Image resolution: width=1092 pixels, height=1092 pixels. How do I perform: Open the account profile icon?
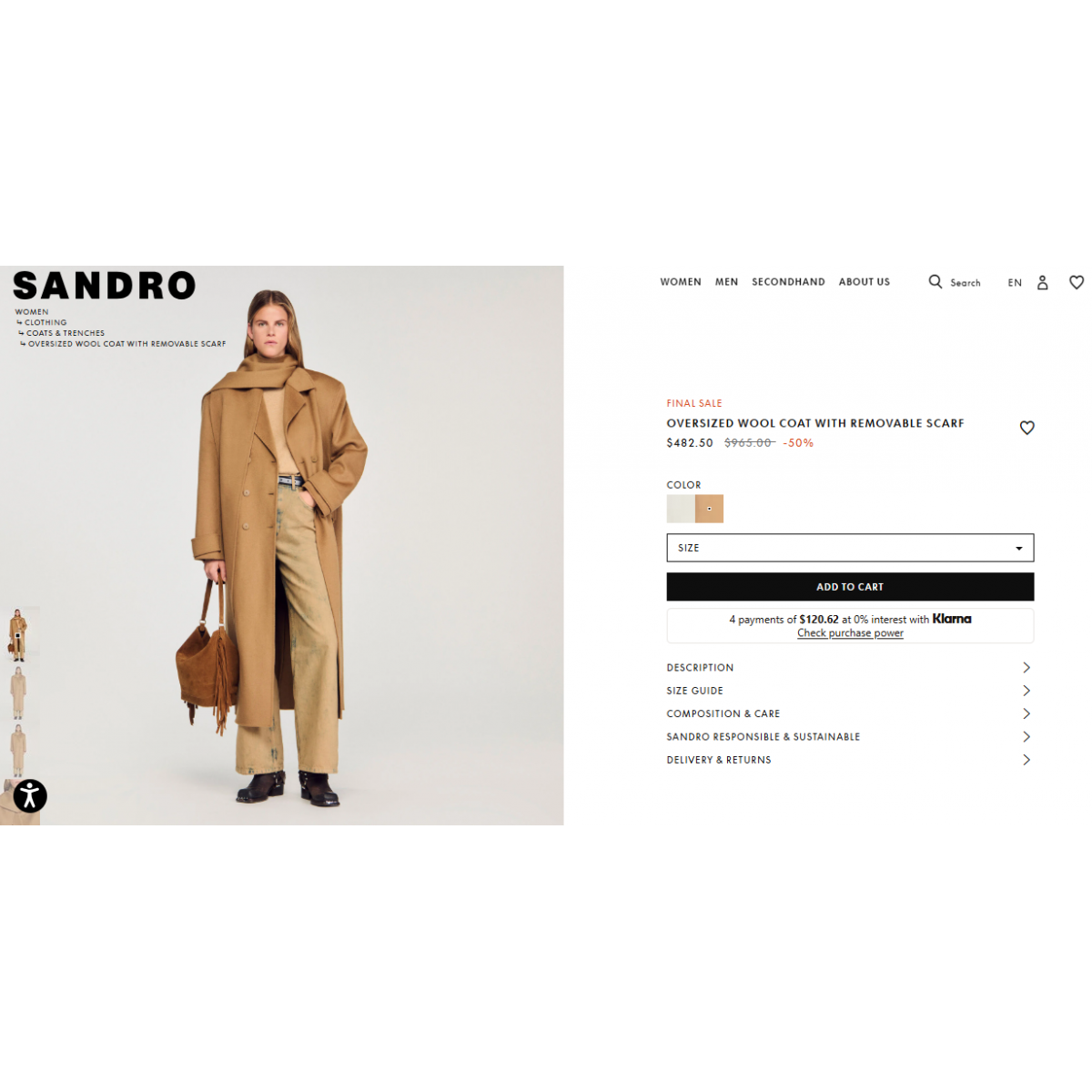1043,283
